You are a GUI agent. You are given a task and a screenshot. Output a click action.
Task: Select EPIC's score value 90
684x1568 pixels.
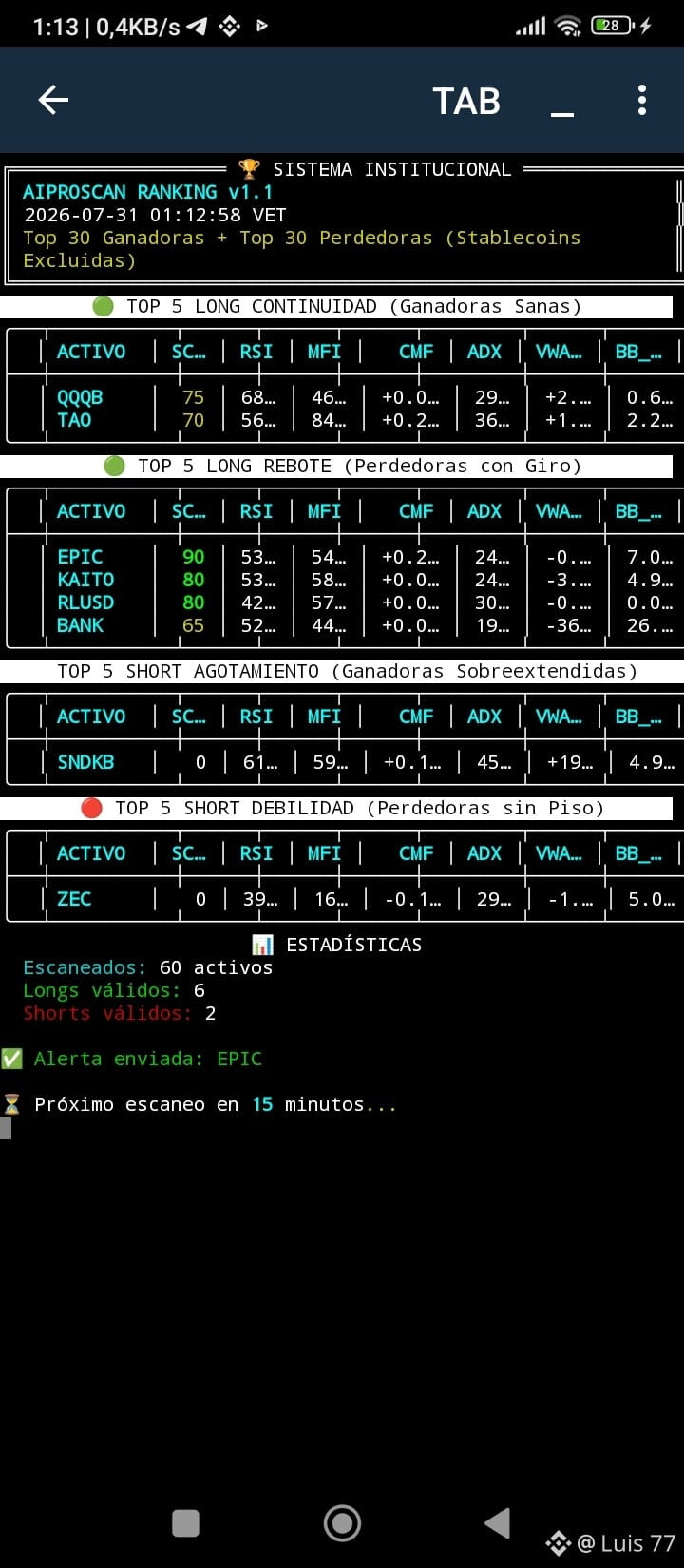point(194,557)
